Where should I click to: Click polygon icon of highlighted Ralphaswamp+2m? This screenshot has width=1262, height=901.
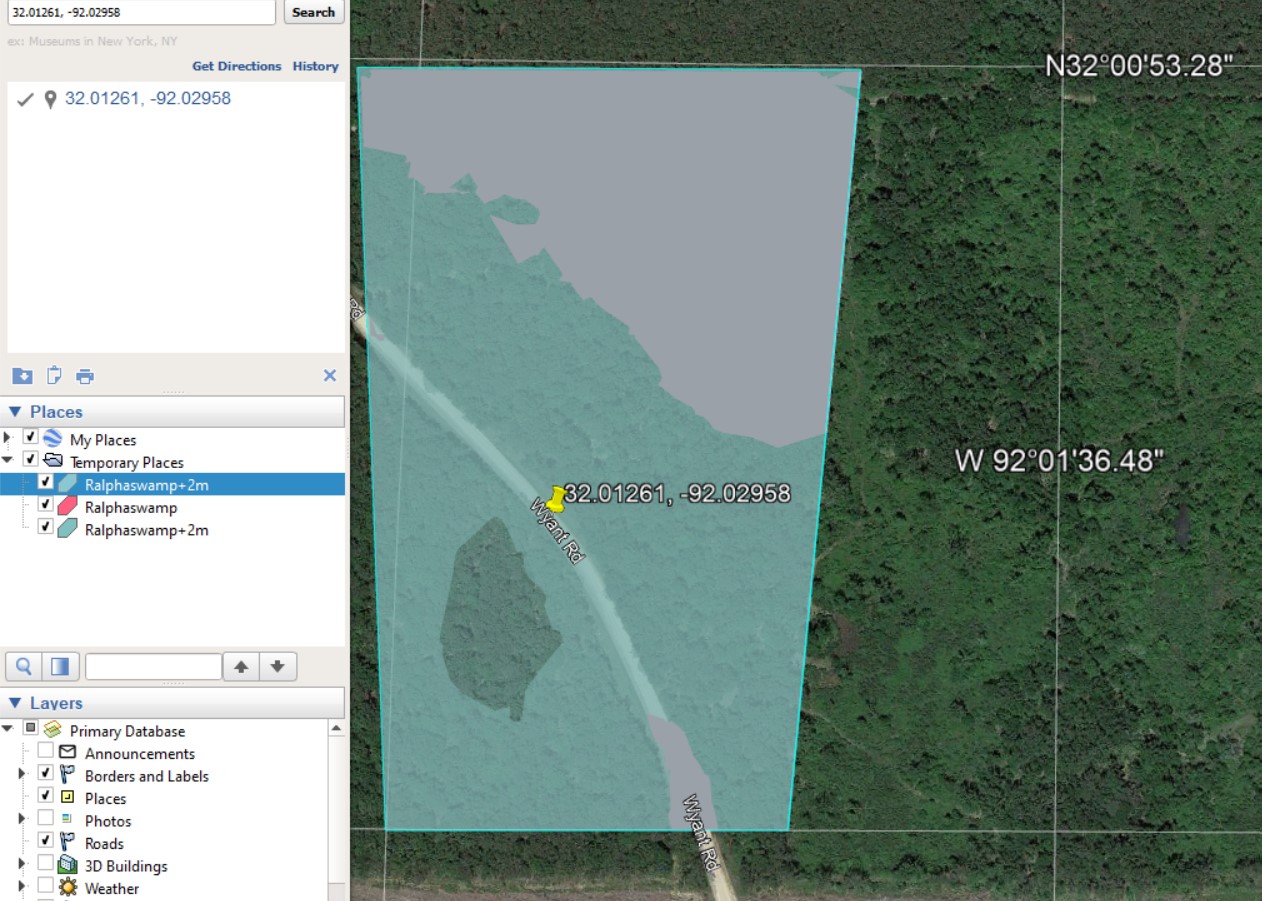(x=68, y=484)
